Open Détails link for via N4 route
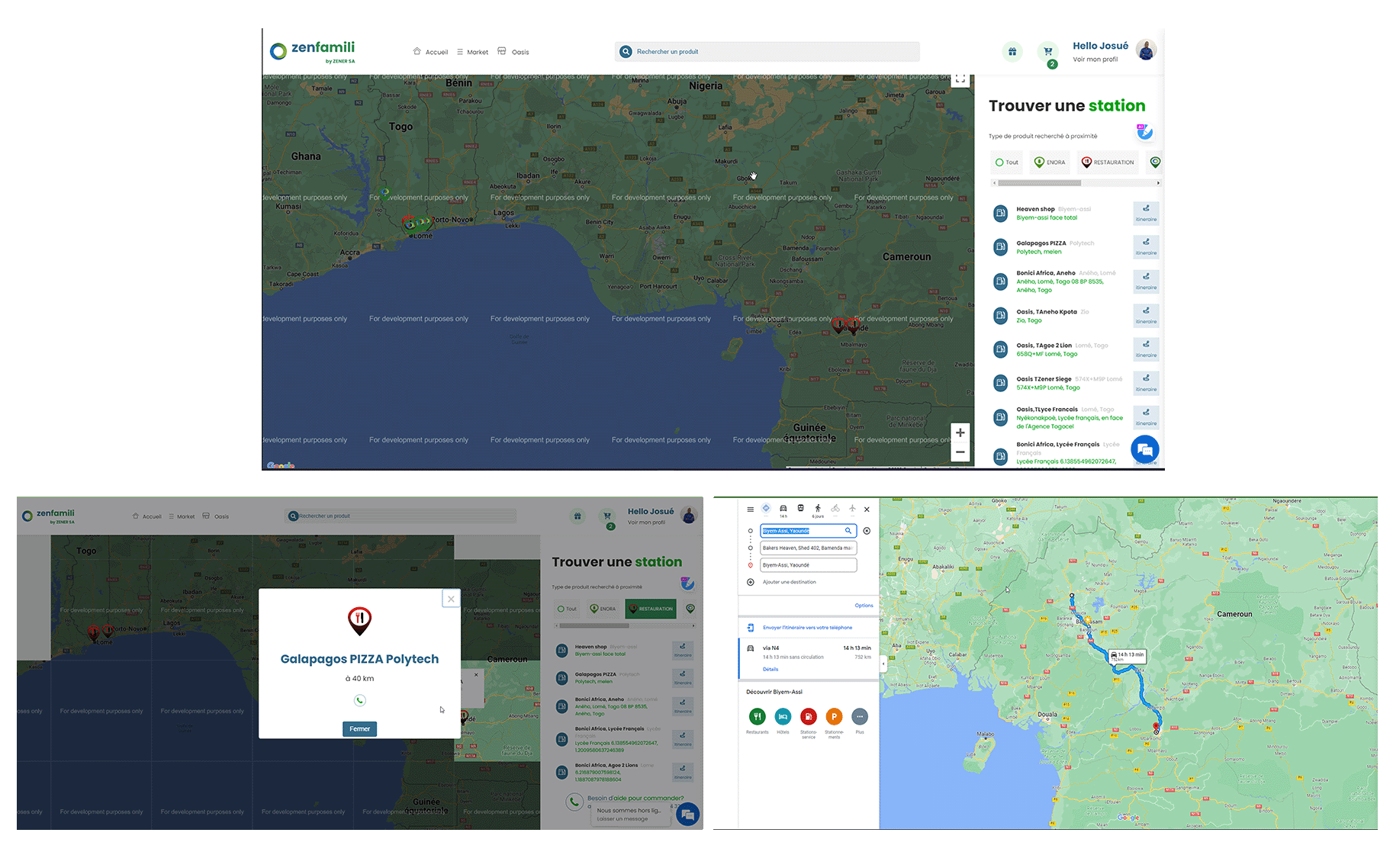 pos(770,669)
